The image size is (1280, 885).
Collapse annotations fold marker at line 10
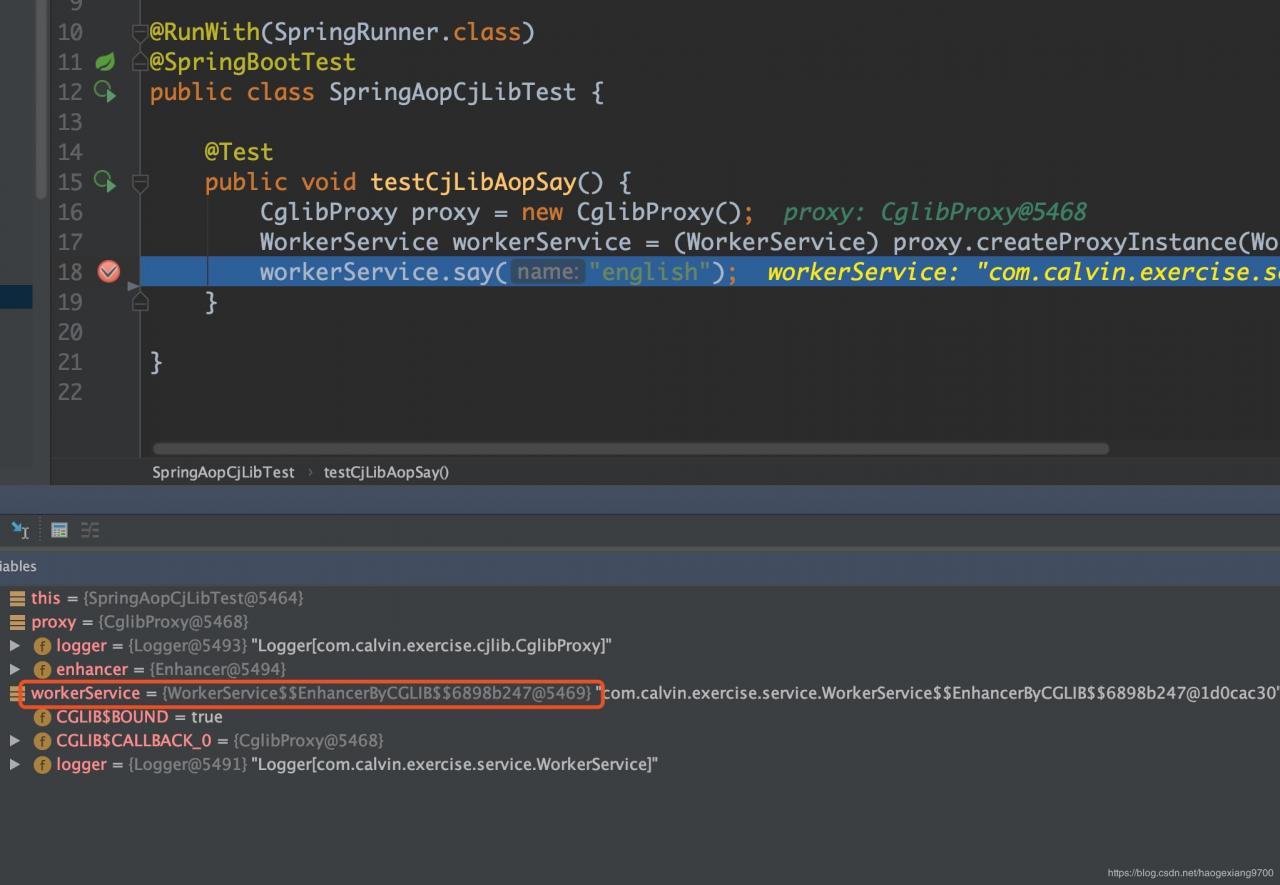tap(140, 33)
